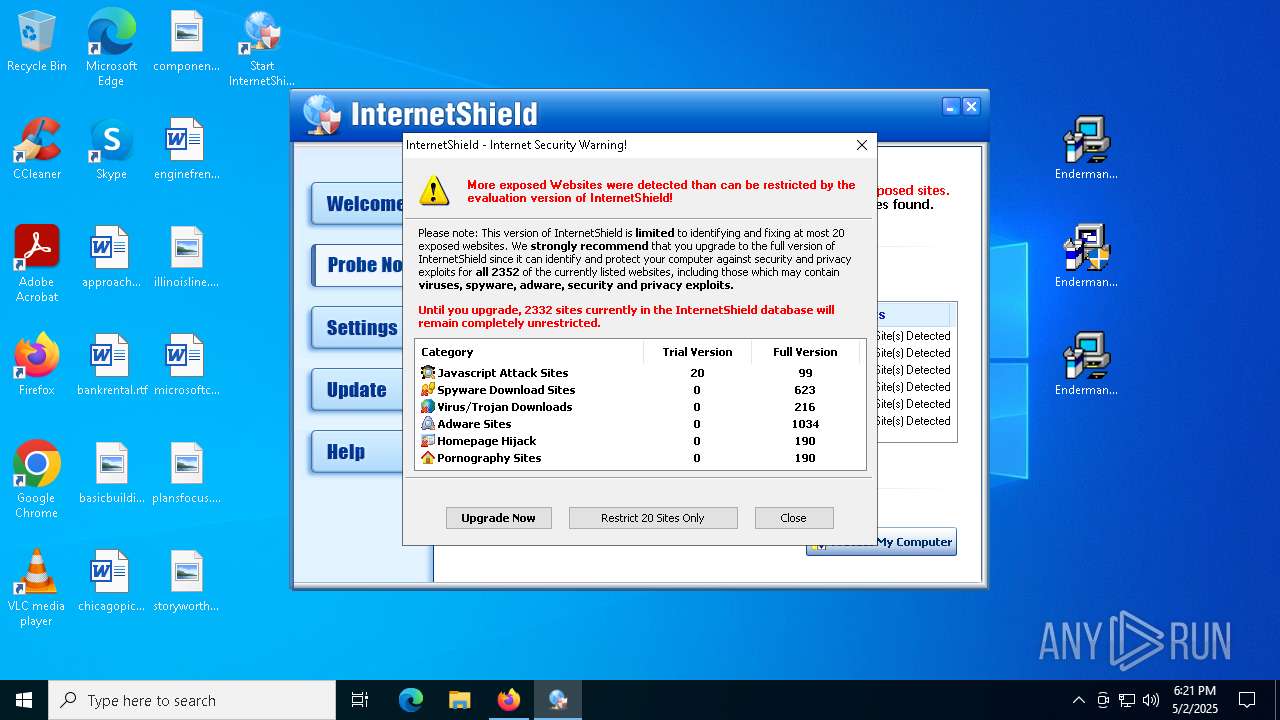Choose Restrict 20 Sites Only

pyautogui.click(x=653, y=518)
